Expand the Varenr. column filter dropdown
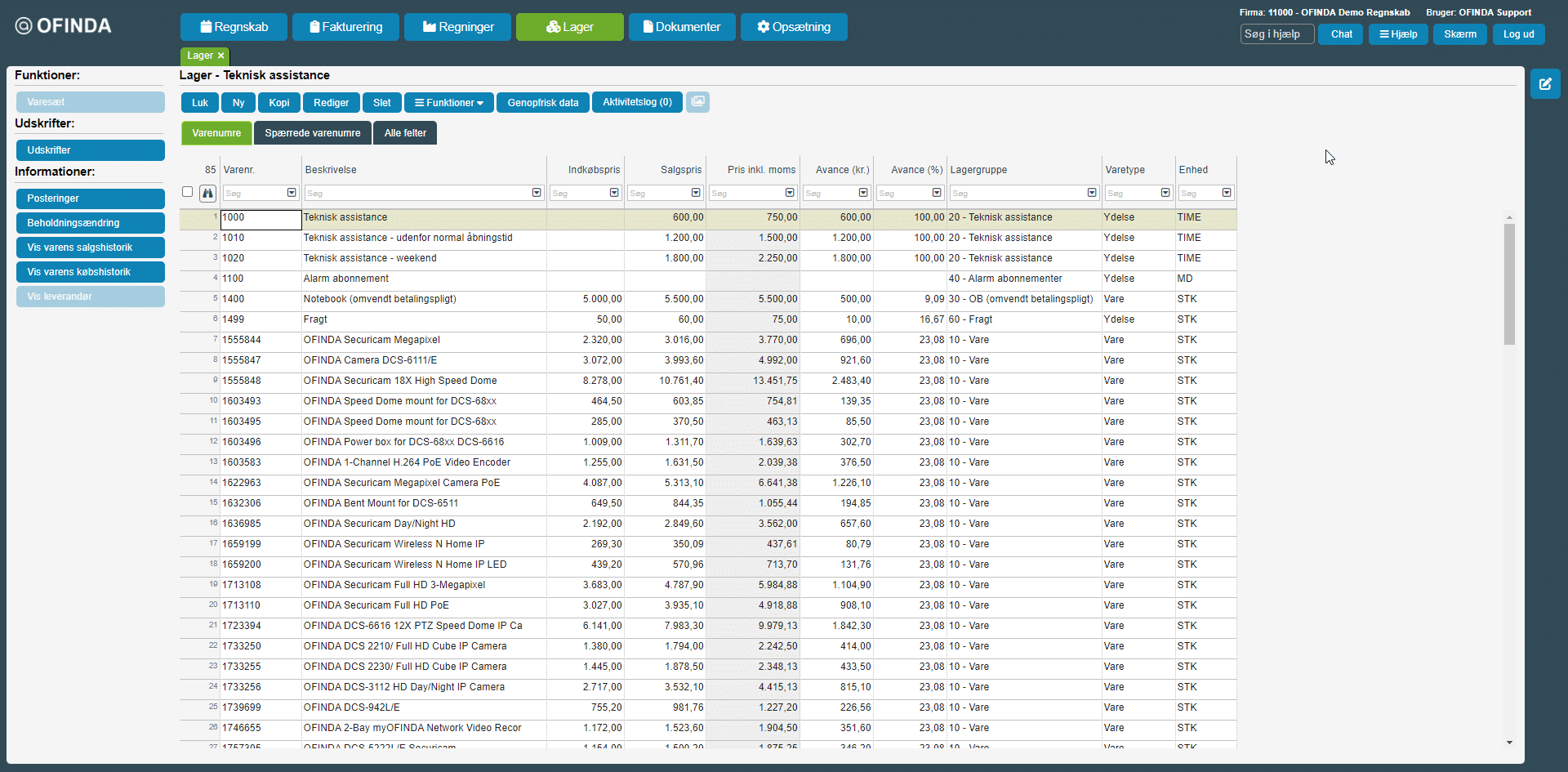The image size is (1568, 772). 292,193
